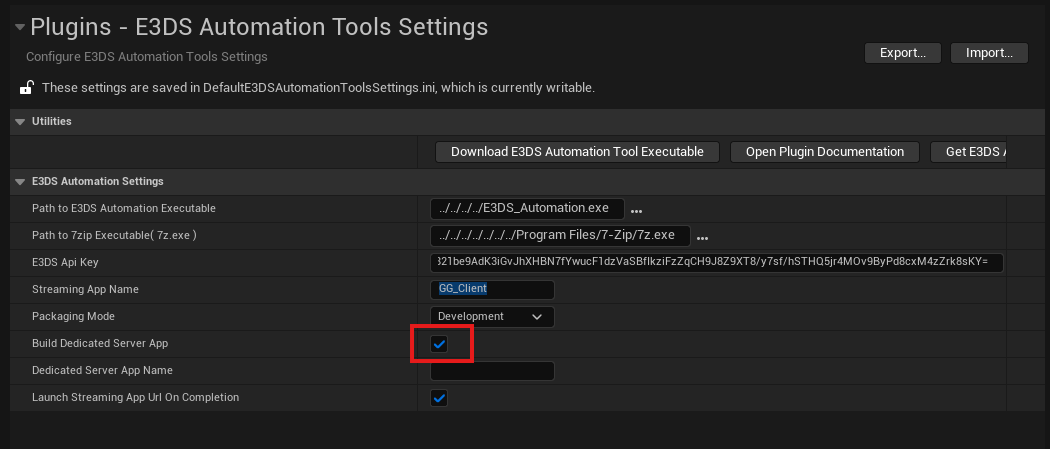Image resolution: width=1050 pixels, height=449 pixels.
Task: Click browse ellipsis for 7zip Executable path
Action: [x=702, y=237]
